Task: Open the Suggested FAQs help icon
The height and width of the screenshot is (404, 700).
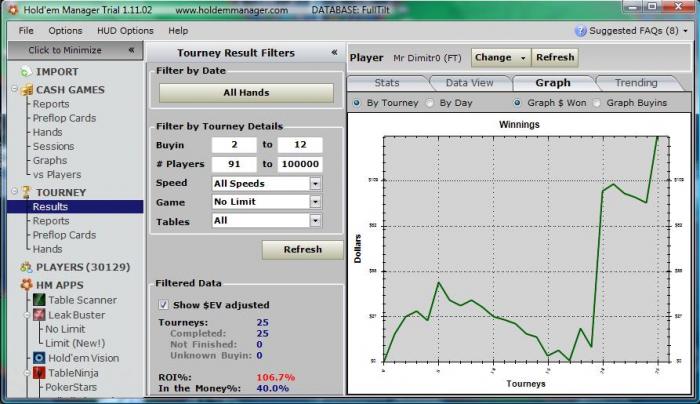Action: tap(580, 30)
